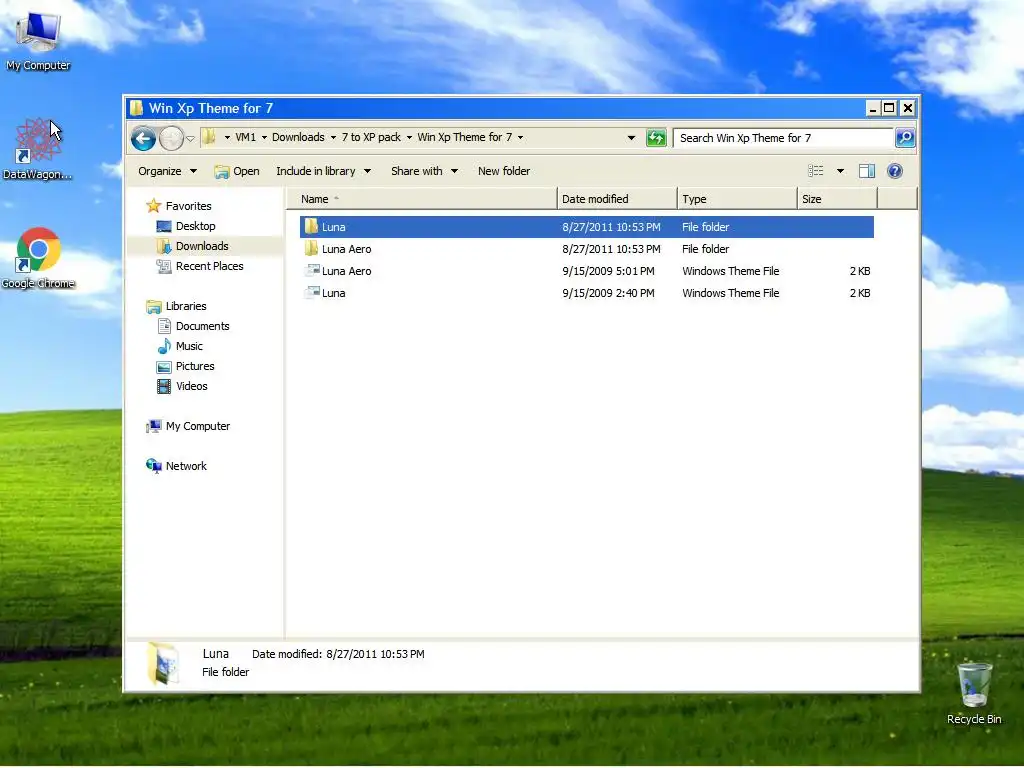This screenshot has width=1024, height=768.
Task: Sort by Date modified column
Action: tap(617, 199)
